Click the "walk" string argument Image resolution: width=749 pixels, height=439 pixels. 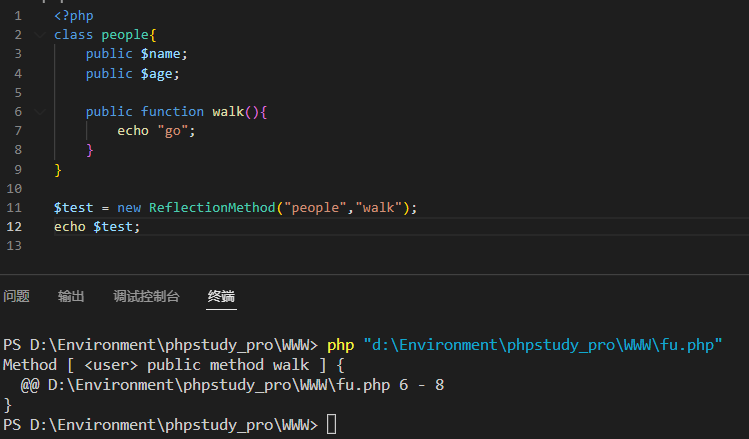tap(379, 207)
